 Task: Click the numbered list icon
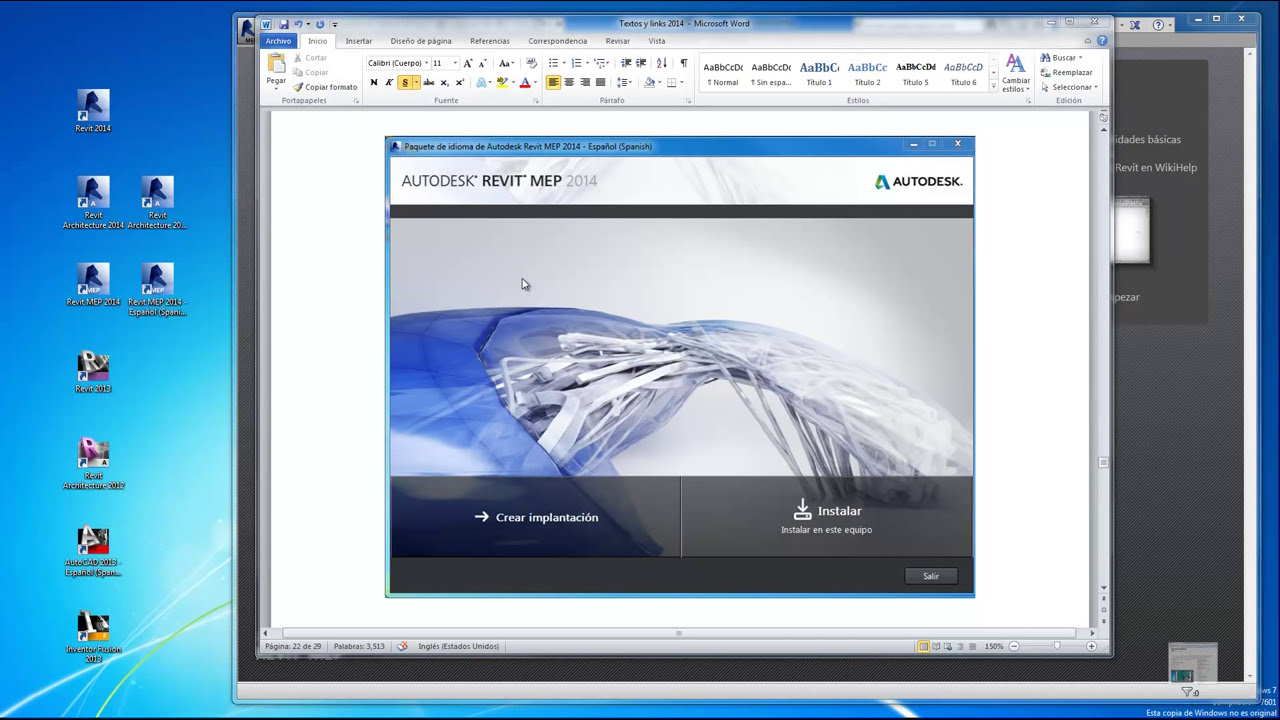click(x=577, y=63)
